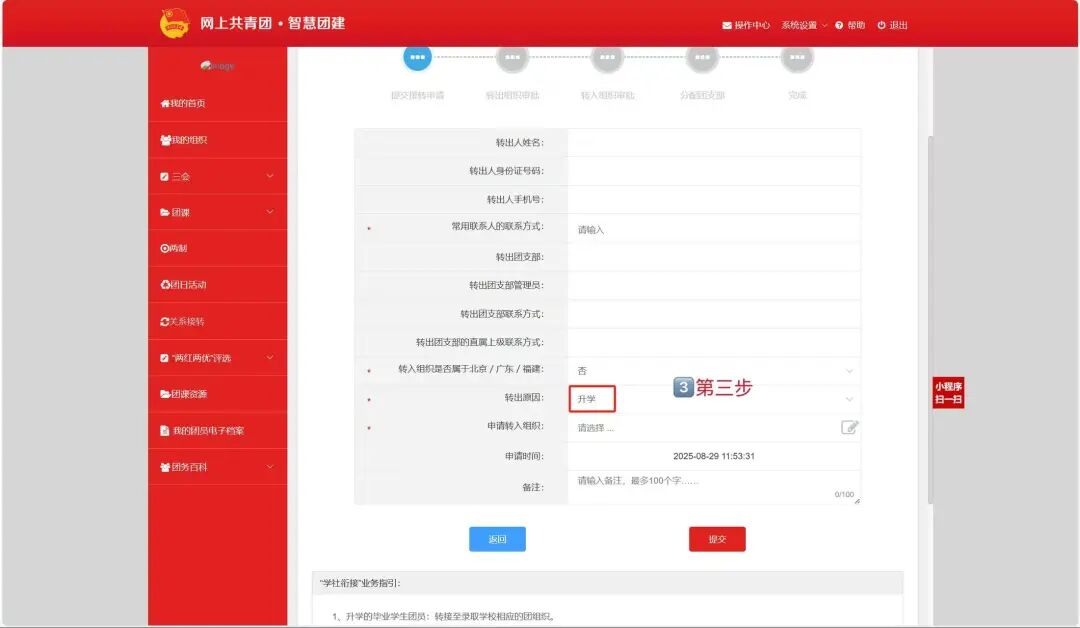1080x628 pixels.
Task: Expand the 团课 sidebar menu
Action: [x=217, y=213]
